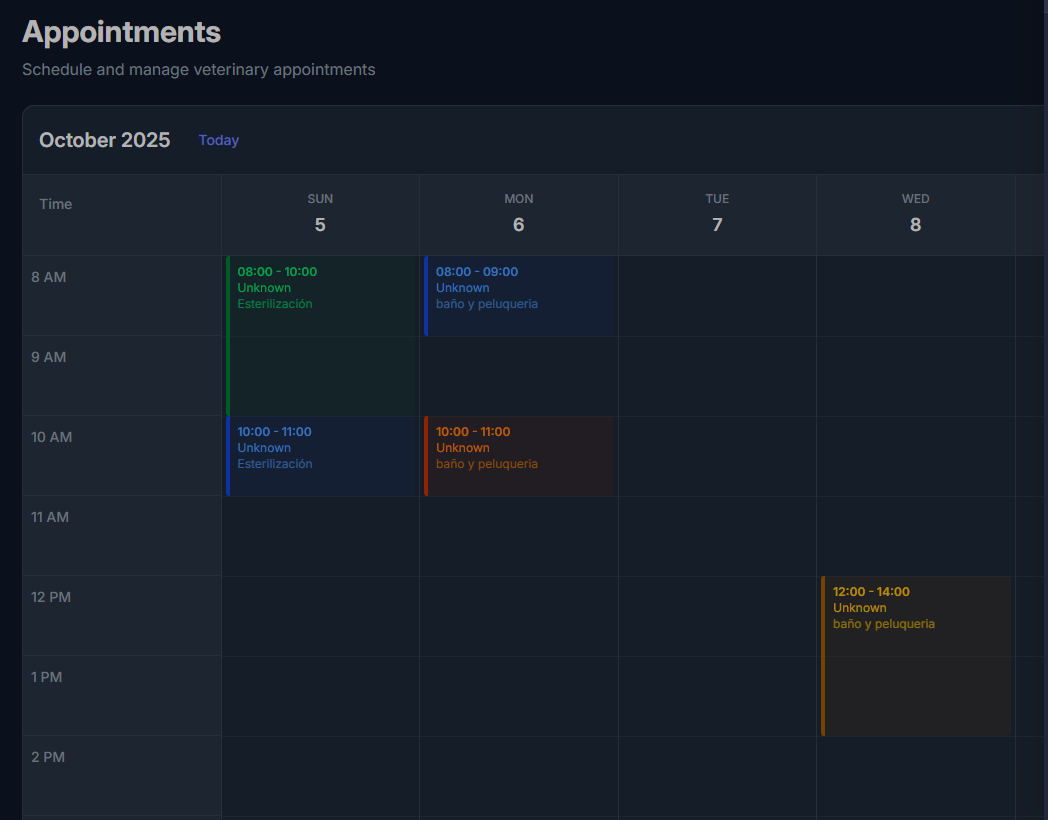Screen dimensions: 1048x820
Task: Click the Today link
Action: click(x=218, y=140)
